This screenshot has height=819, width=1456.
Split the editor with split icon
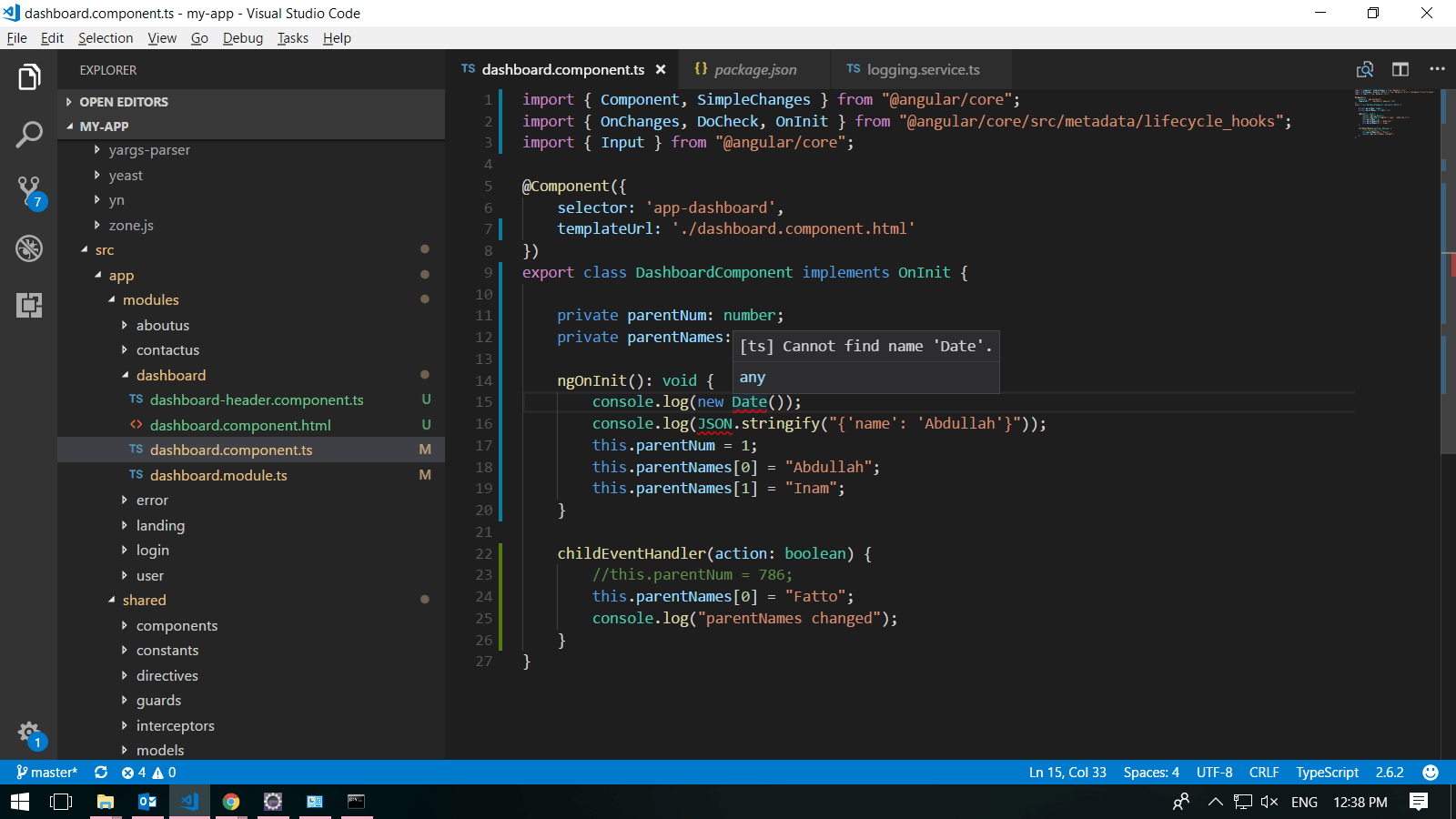coord(1400,69)
